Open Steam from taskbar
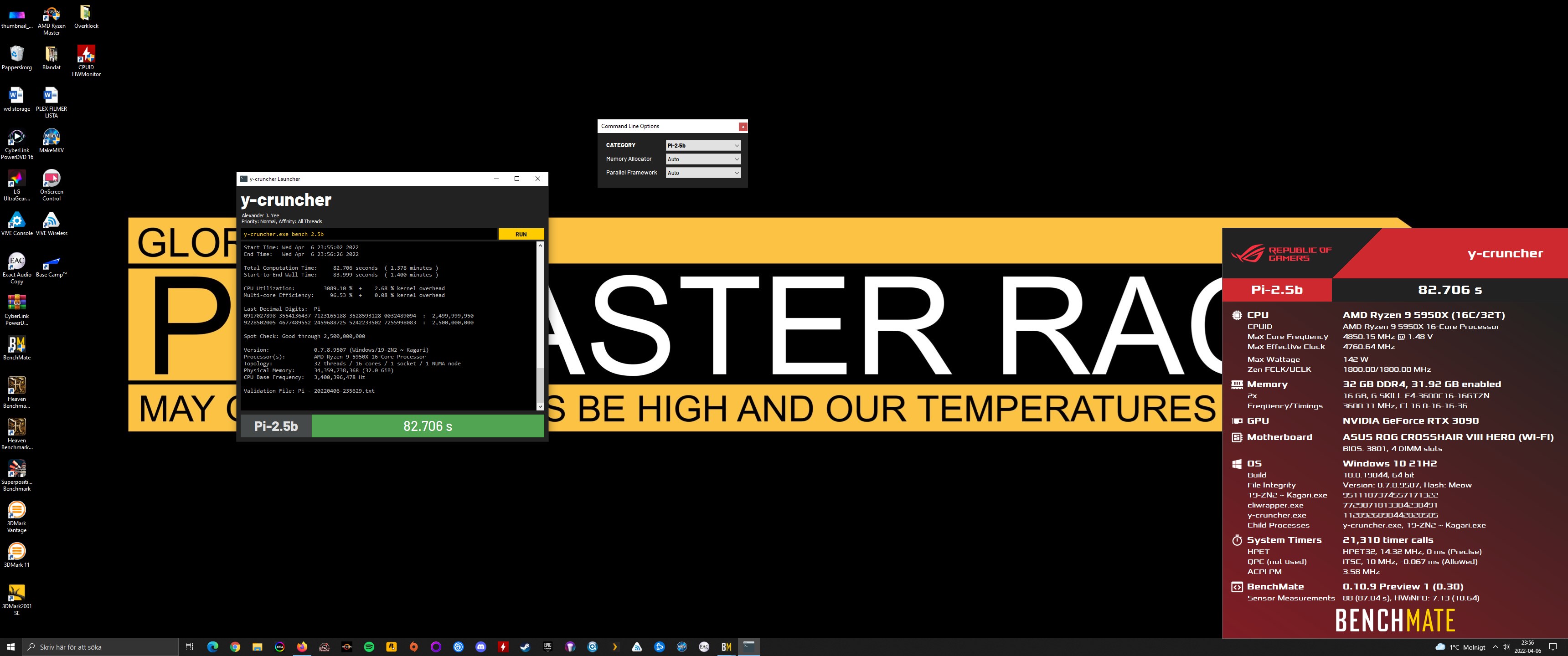Screen dimensions: 1568x656 525,647
